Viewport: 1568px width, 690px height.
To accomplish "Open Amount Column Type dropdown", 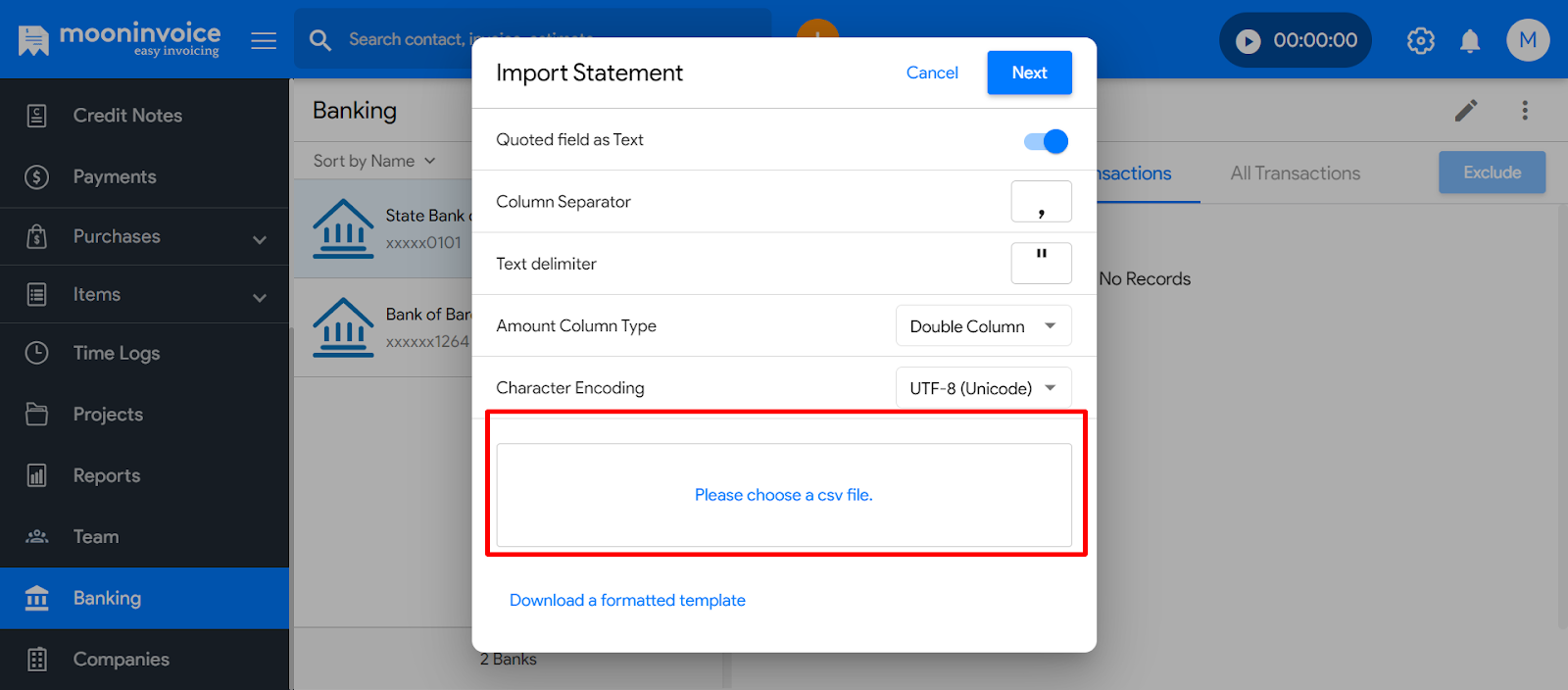I will pyautogui.click(x=983, y=325).
